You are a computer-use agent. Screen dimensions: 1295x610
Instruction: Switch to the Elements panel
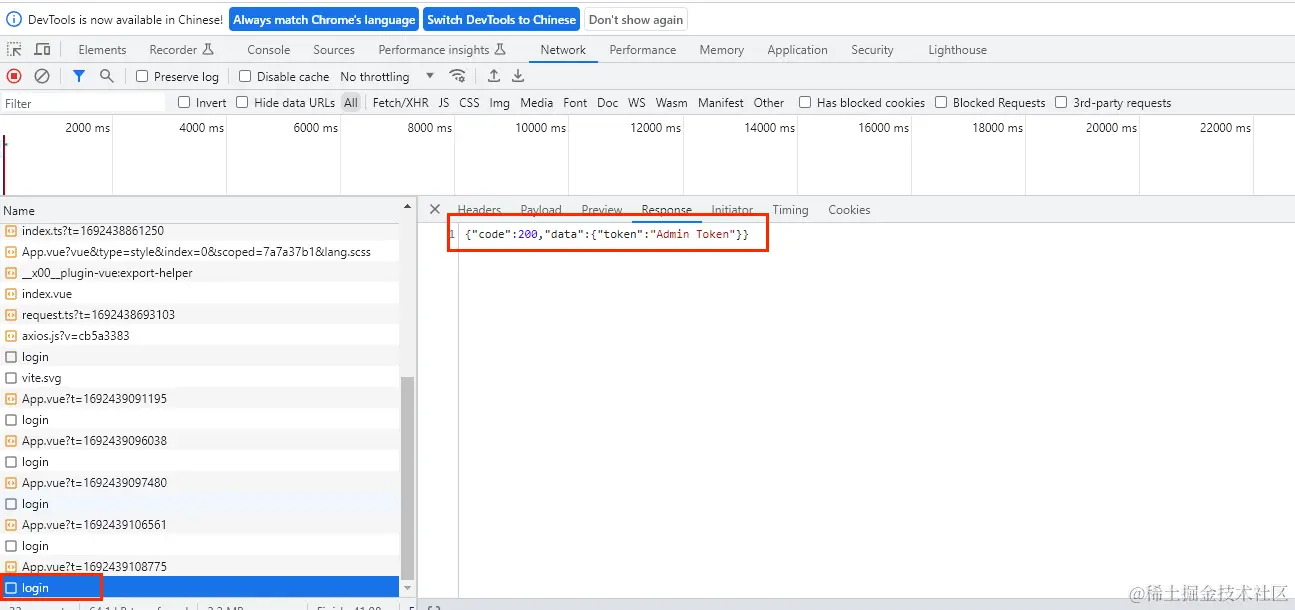pyautogui.click(x=102, y=50)
